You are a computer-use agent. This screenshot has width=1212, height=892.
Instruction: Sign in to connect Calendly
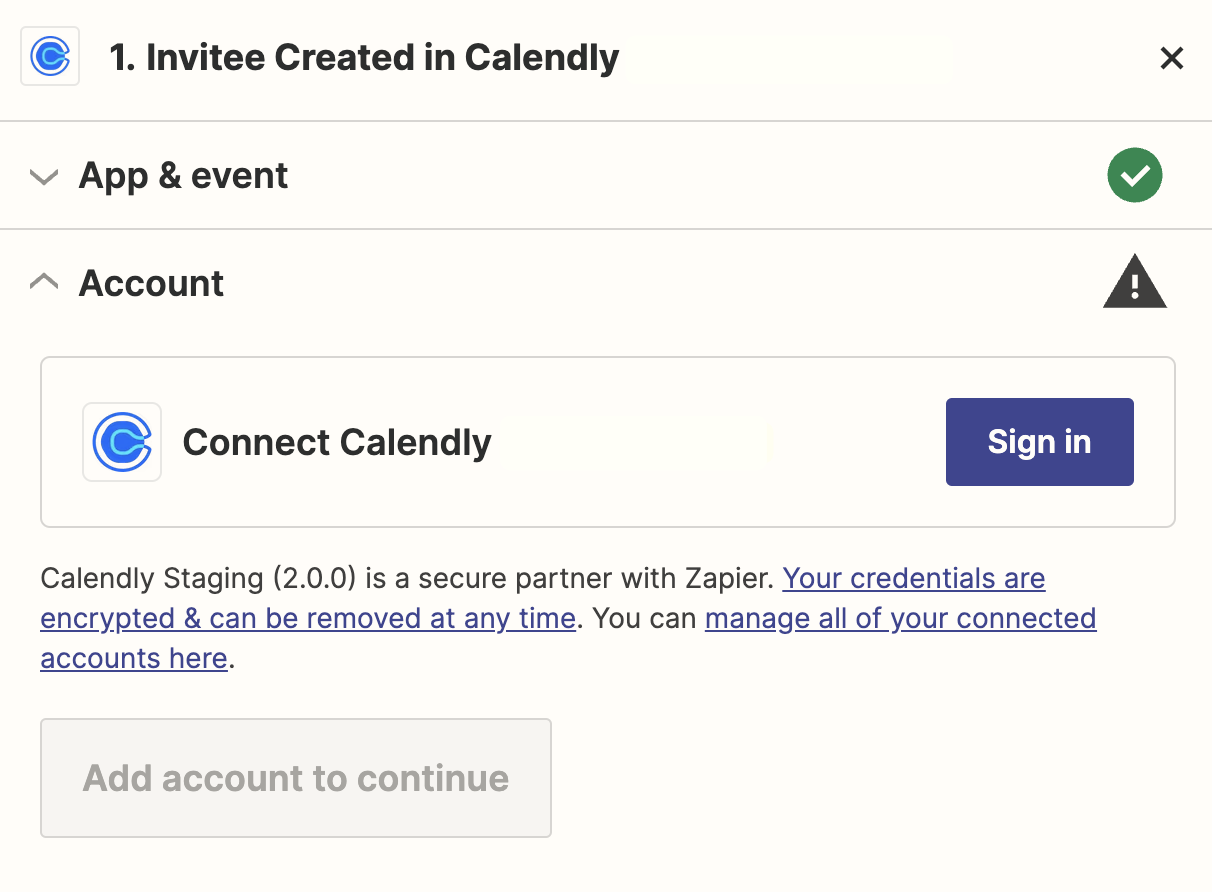[x=1039, y=442]
